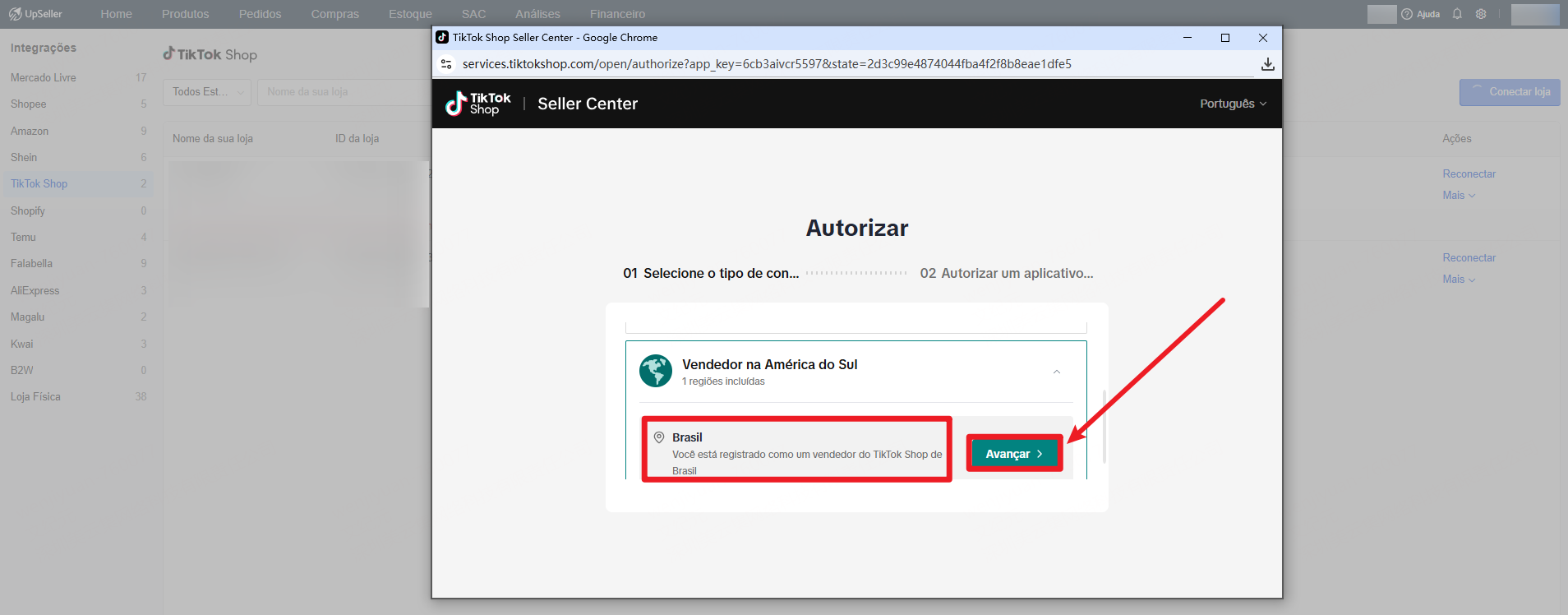The image size is (1568, 615).
Task: Select Kwai in Integrações sidebar
Action: [77, 344]
